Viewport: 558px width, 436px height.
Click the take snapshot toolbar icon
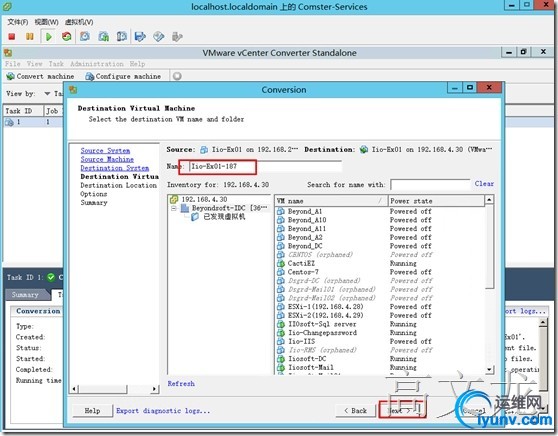(85, 37)
